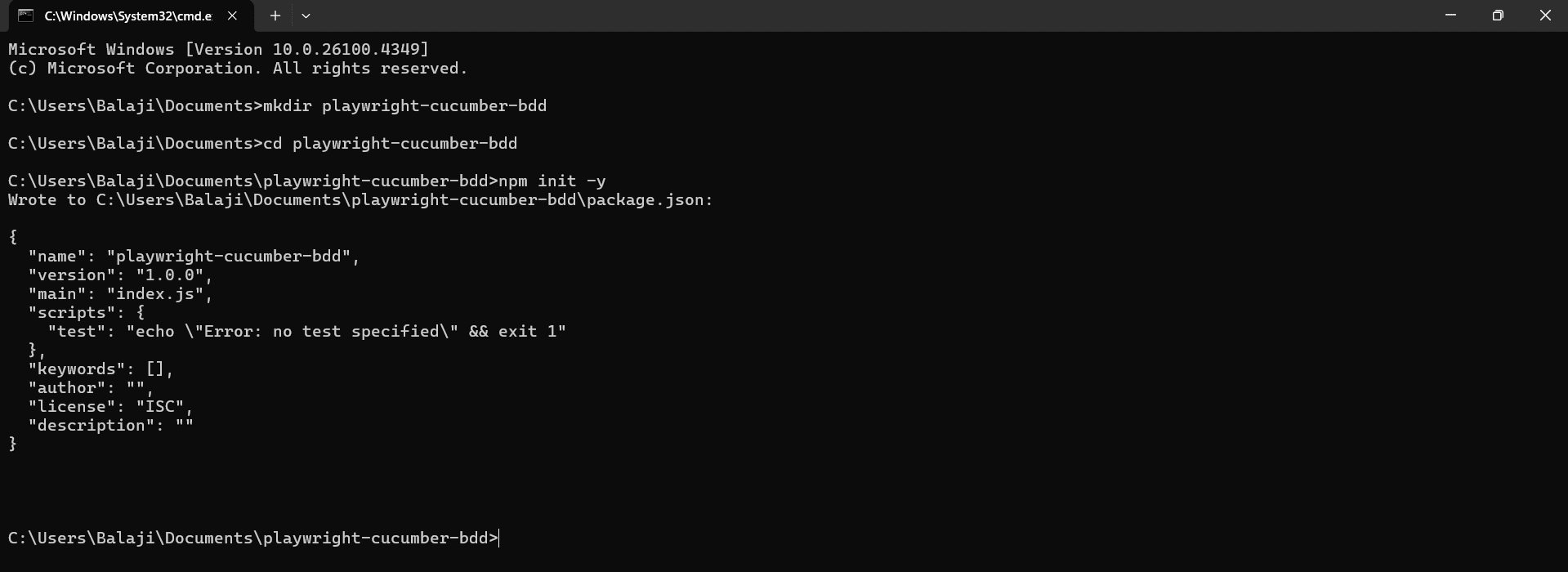
Task: Click the cmd.exe icon on the terminal tab
Action: (25, 15)
